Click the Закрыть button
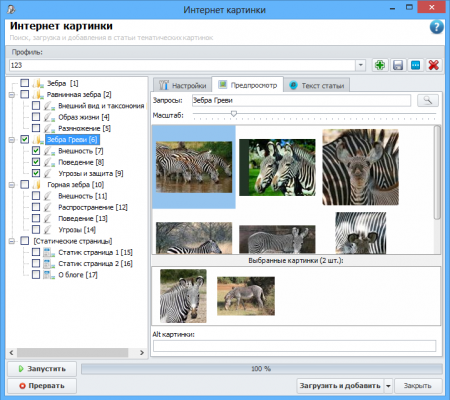Image resolution: width=450 pixels, height=400 pixels. coord(418,386)
